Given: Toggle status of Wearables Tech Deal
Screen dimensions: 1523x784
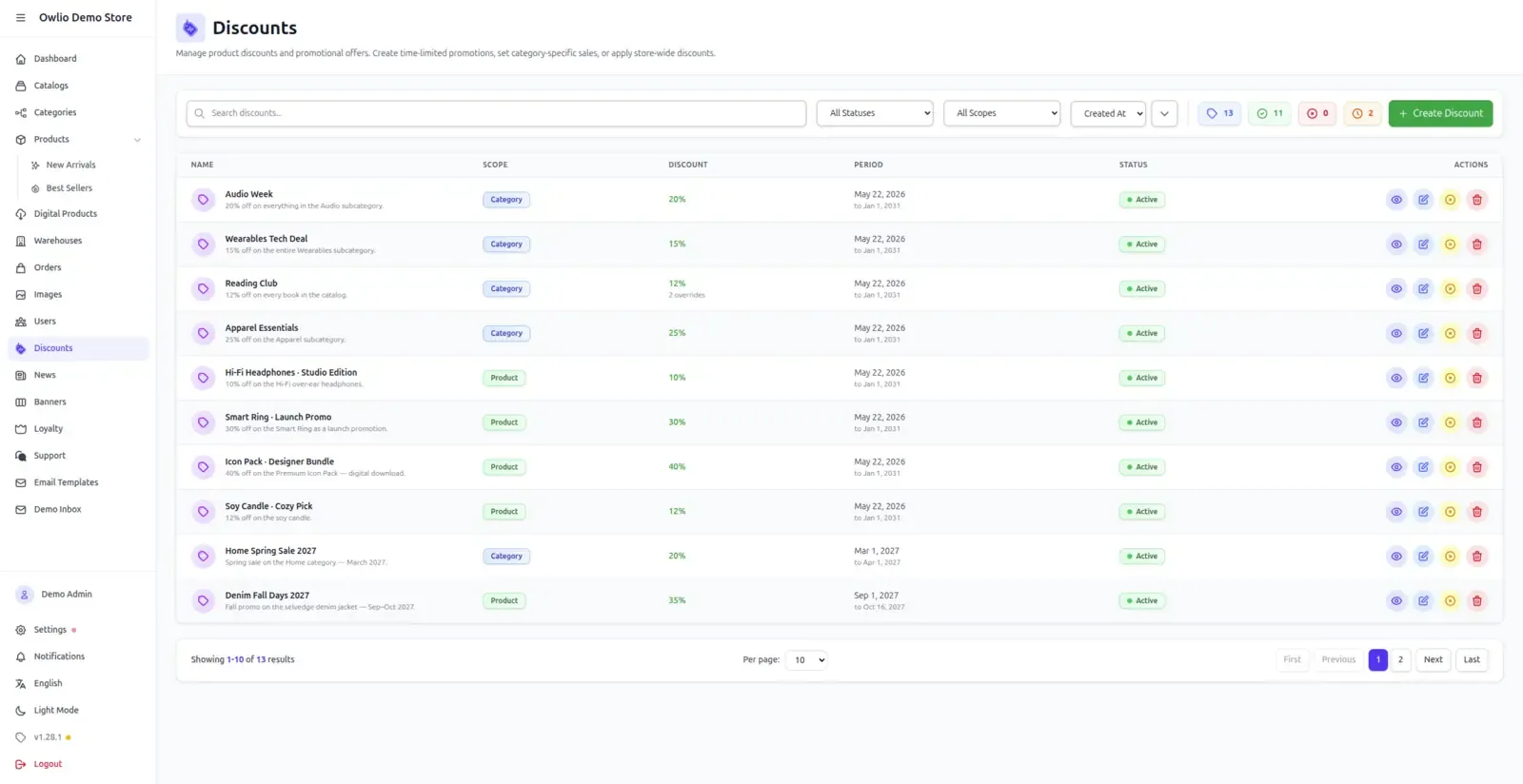Looking at the screenshot, I should (1450, 245).
